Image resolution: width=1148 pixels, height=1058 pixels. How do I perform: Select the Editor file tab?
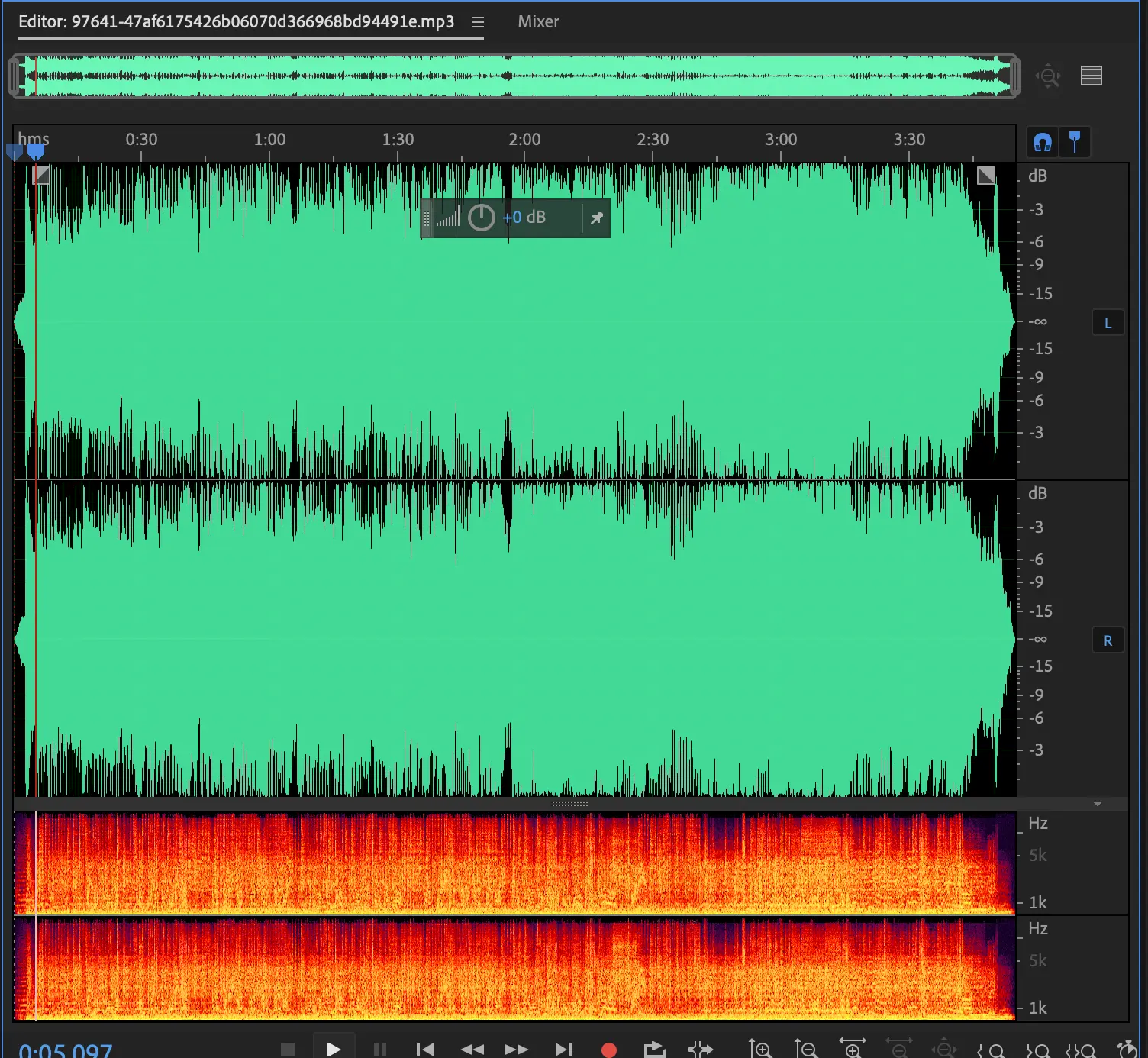pos(236,22)
